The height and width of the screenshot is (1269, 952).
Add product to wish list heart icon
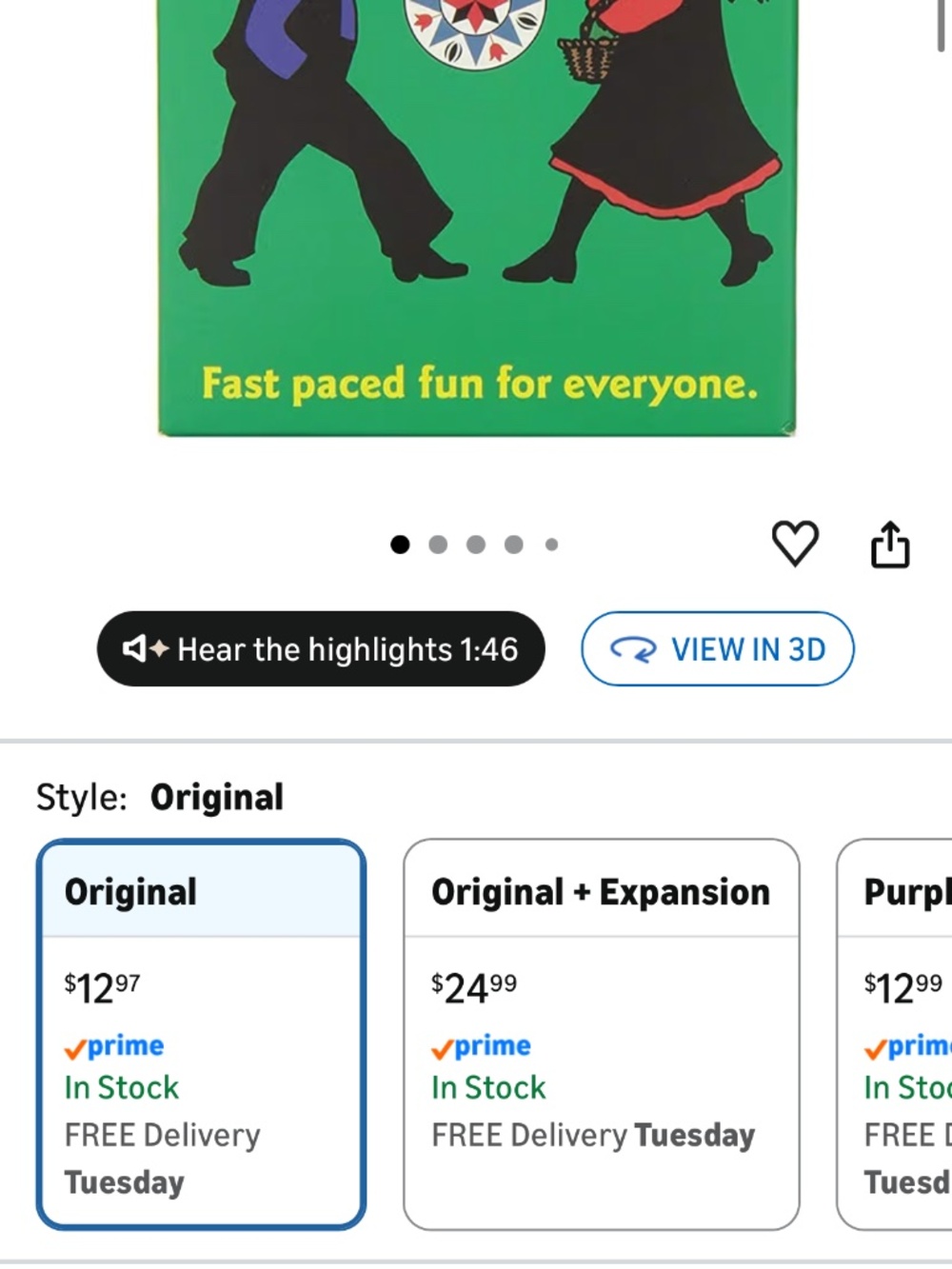[x=795, y=544]
